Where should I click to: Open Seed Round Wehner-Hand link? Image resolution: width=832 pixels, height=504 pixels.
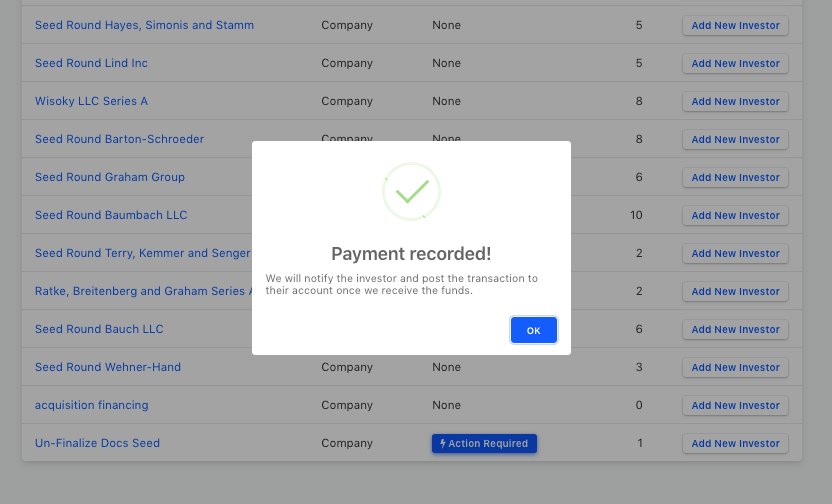click(108, 367)
